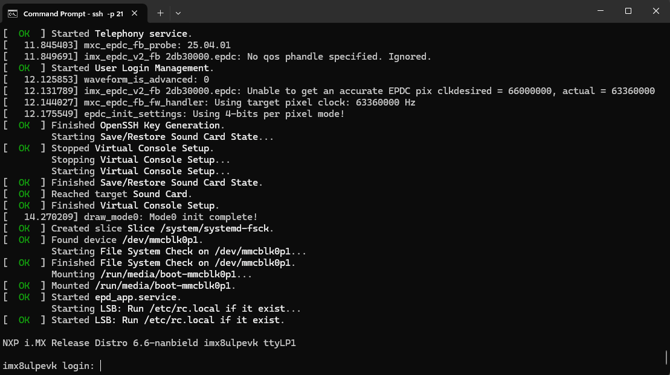Screen dimensions: 670x375
Task: Click the terminal scrollbar thumb
Action: [x=666, y=357]
